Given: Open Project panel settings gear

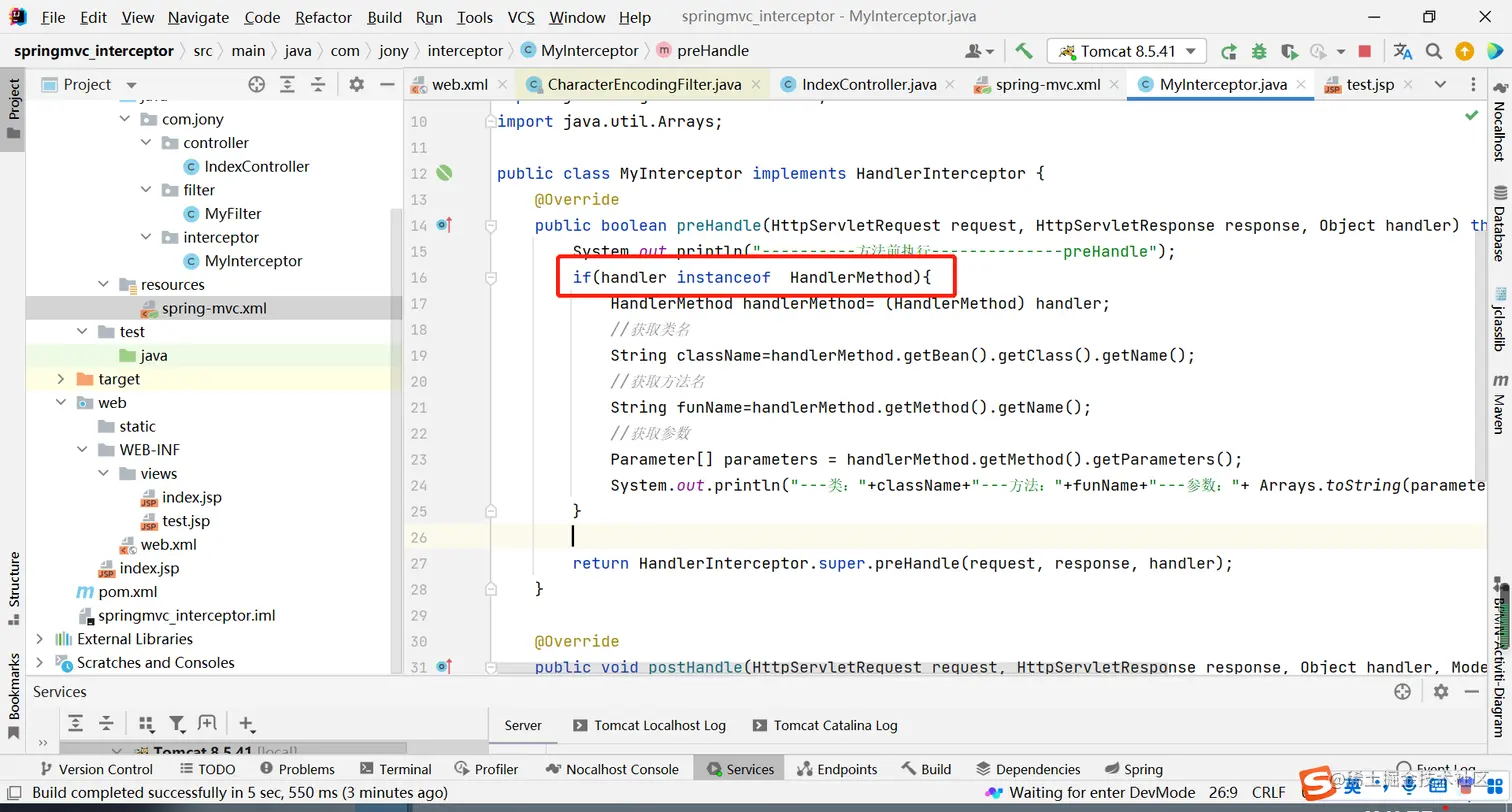Looking at the screenshot, I should click(357, 85).
